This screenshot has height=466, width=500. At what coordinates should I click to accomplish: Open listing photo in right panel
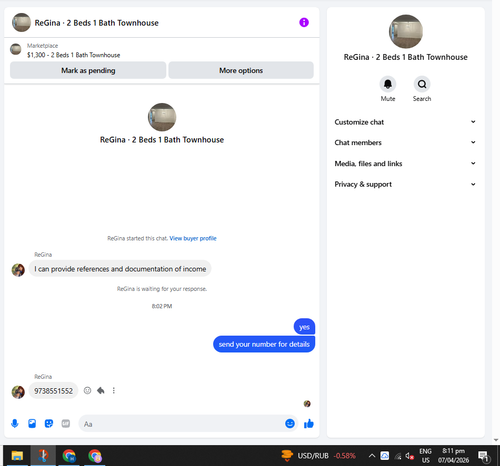[x=406, y=31]
